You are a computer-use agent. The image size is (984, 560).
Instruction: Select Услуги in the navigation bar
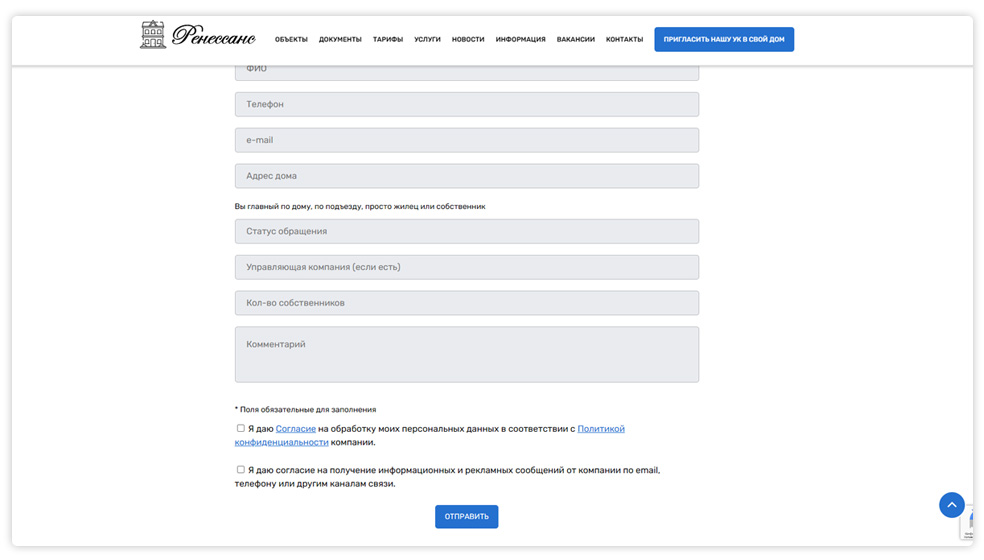pos(427,40)
